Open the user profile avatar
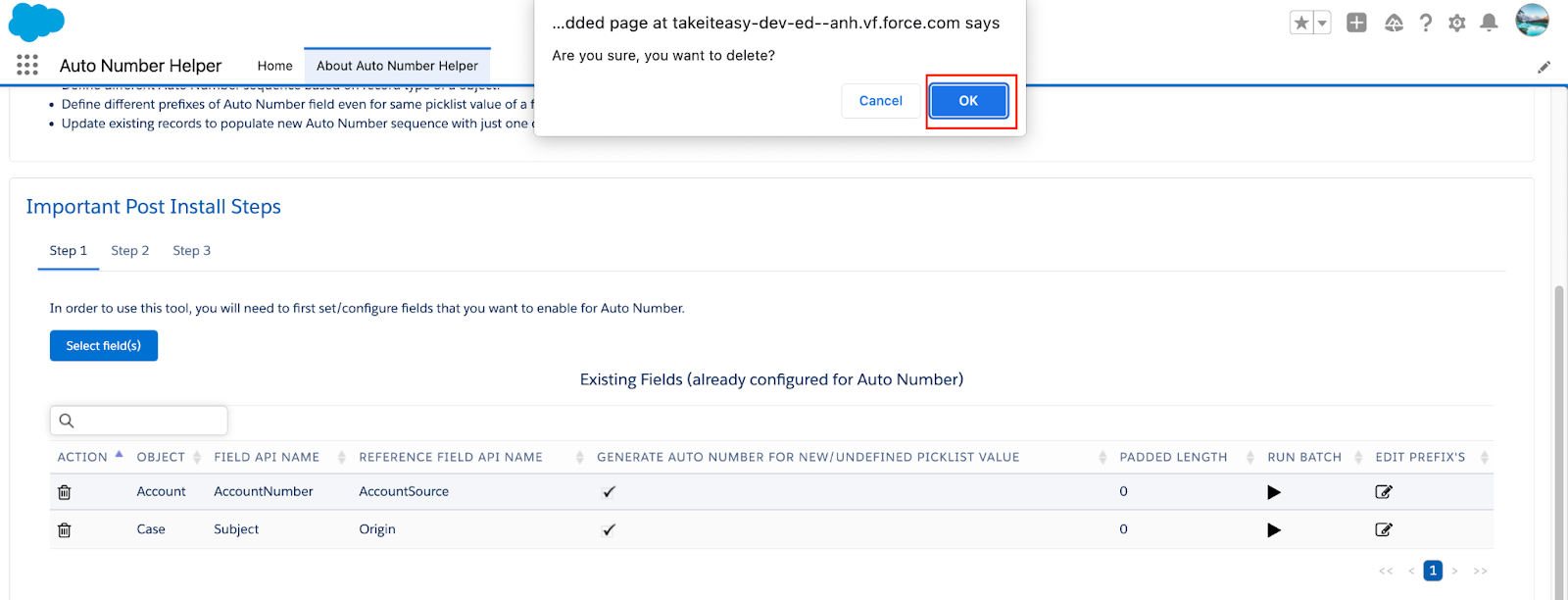Viewport: 1568px width, 600px height. (1532, 21)
